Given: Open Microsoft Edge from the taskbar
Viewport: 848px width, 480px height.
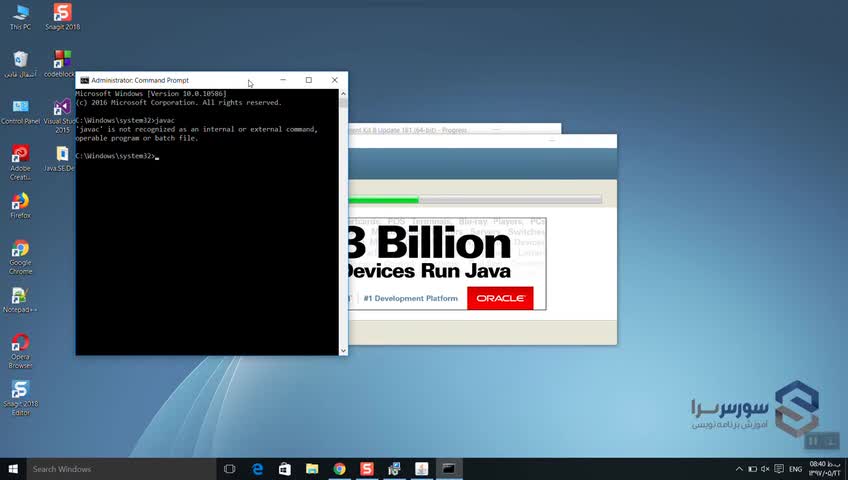Looking at the screenshot, I should [x=257, y=469].
